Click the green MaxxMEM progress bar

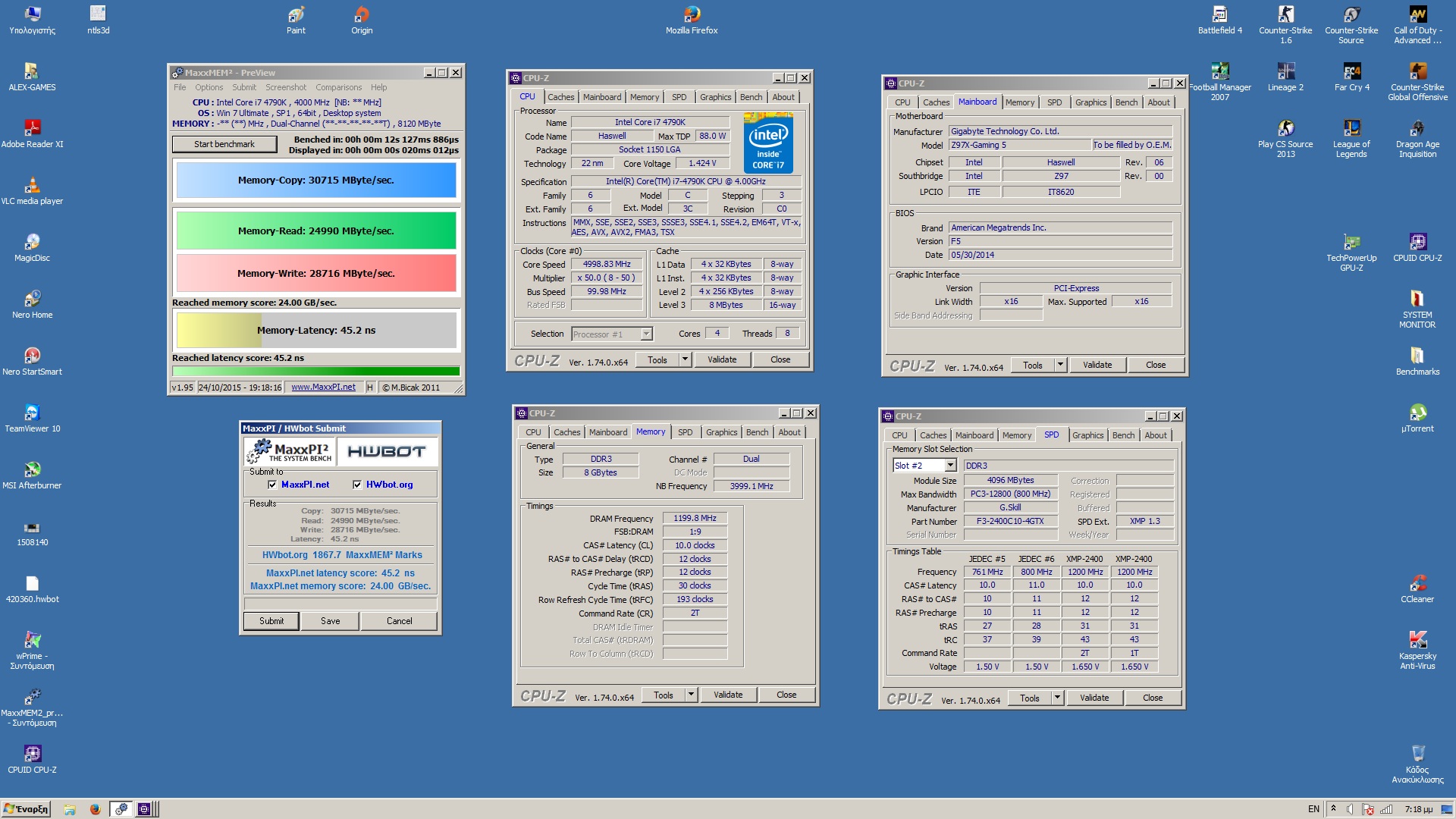click(x=316, y=372)
